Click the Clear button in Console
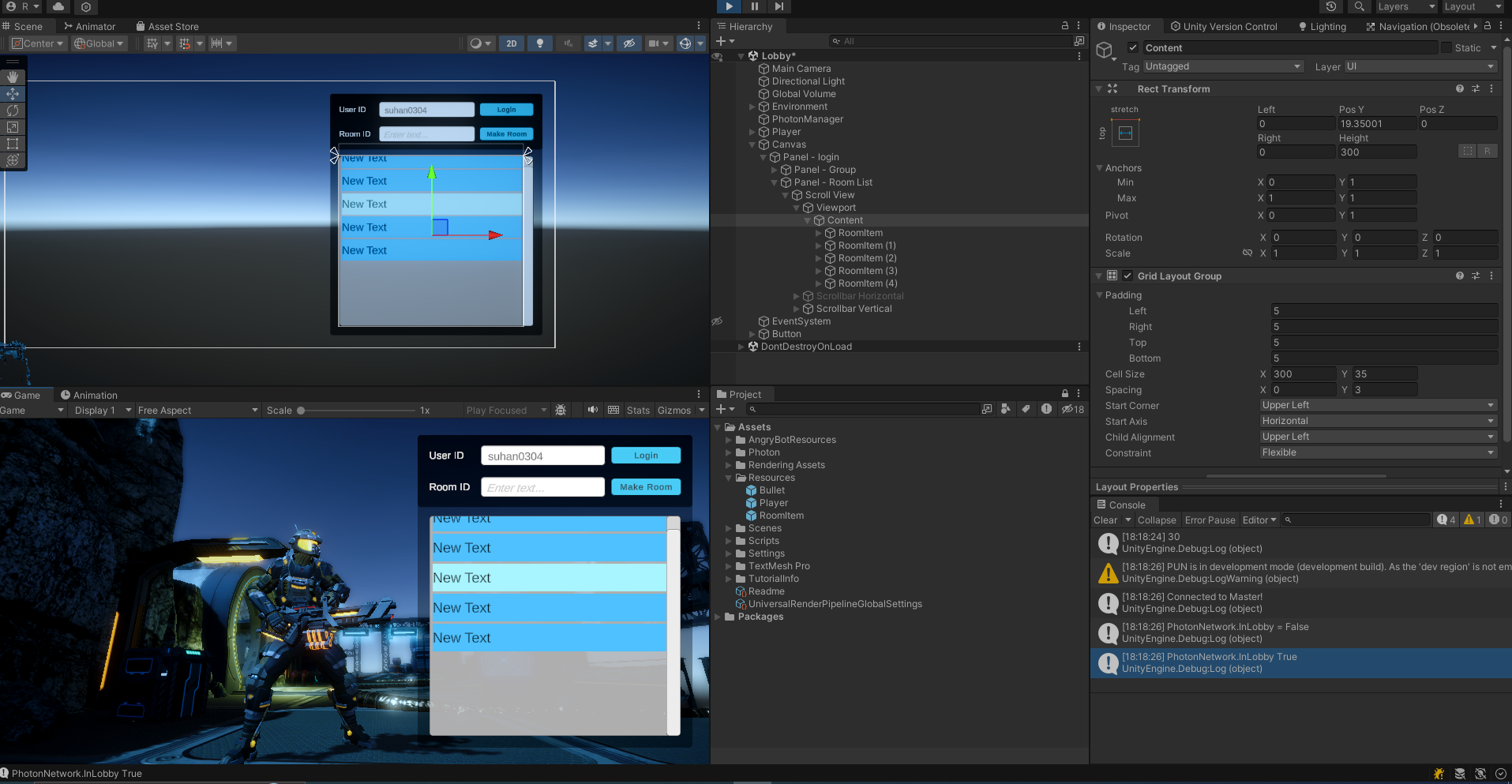Viewport: 1512px width, 784px height. pos(1105,520)
